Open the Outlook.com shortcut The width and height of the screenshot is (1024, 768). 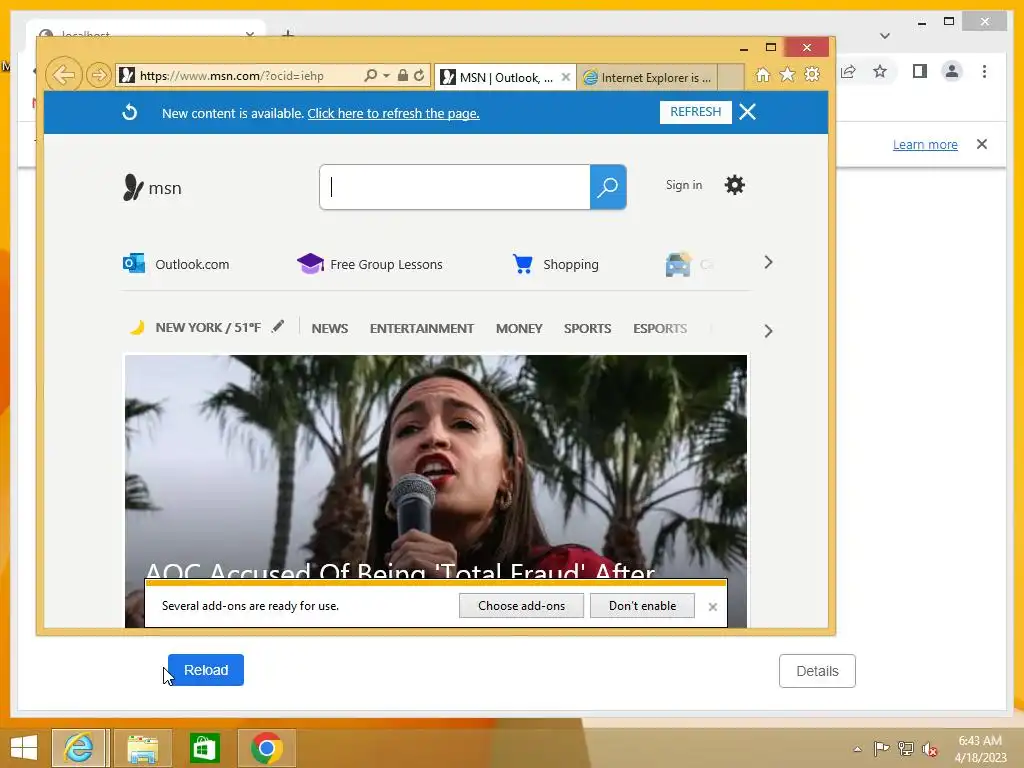176,264
